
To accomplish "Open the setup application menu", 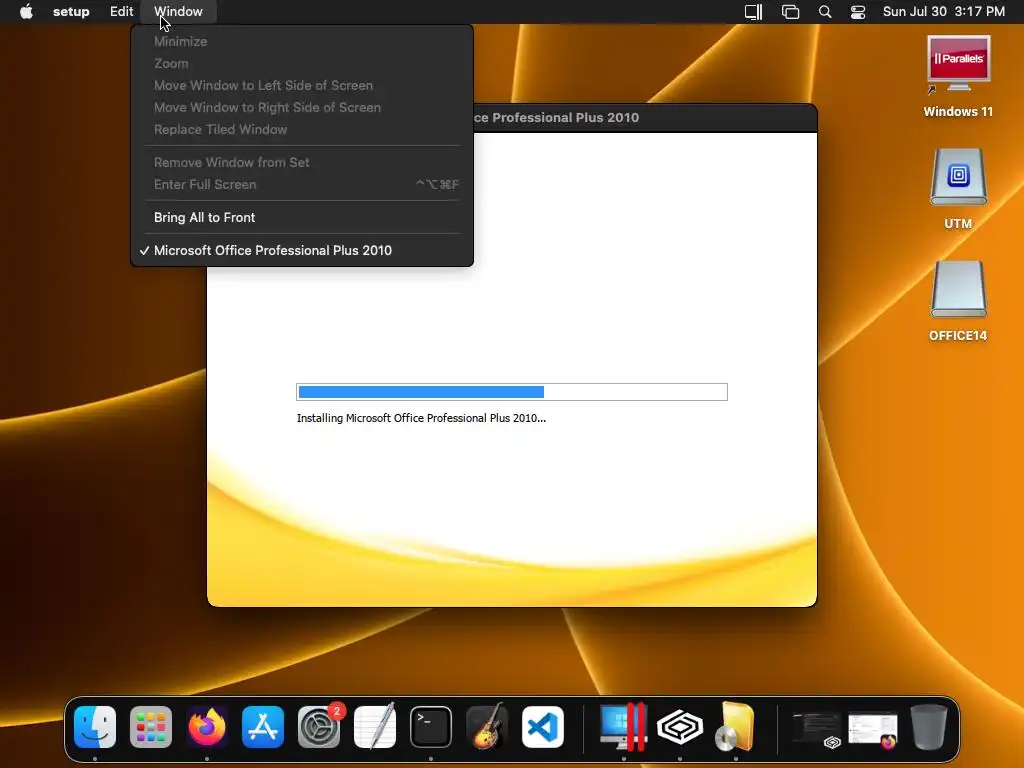I will (71, 11).
